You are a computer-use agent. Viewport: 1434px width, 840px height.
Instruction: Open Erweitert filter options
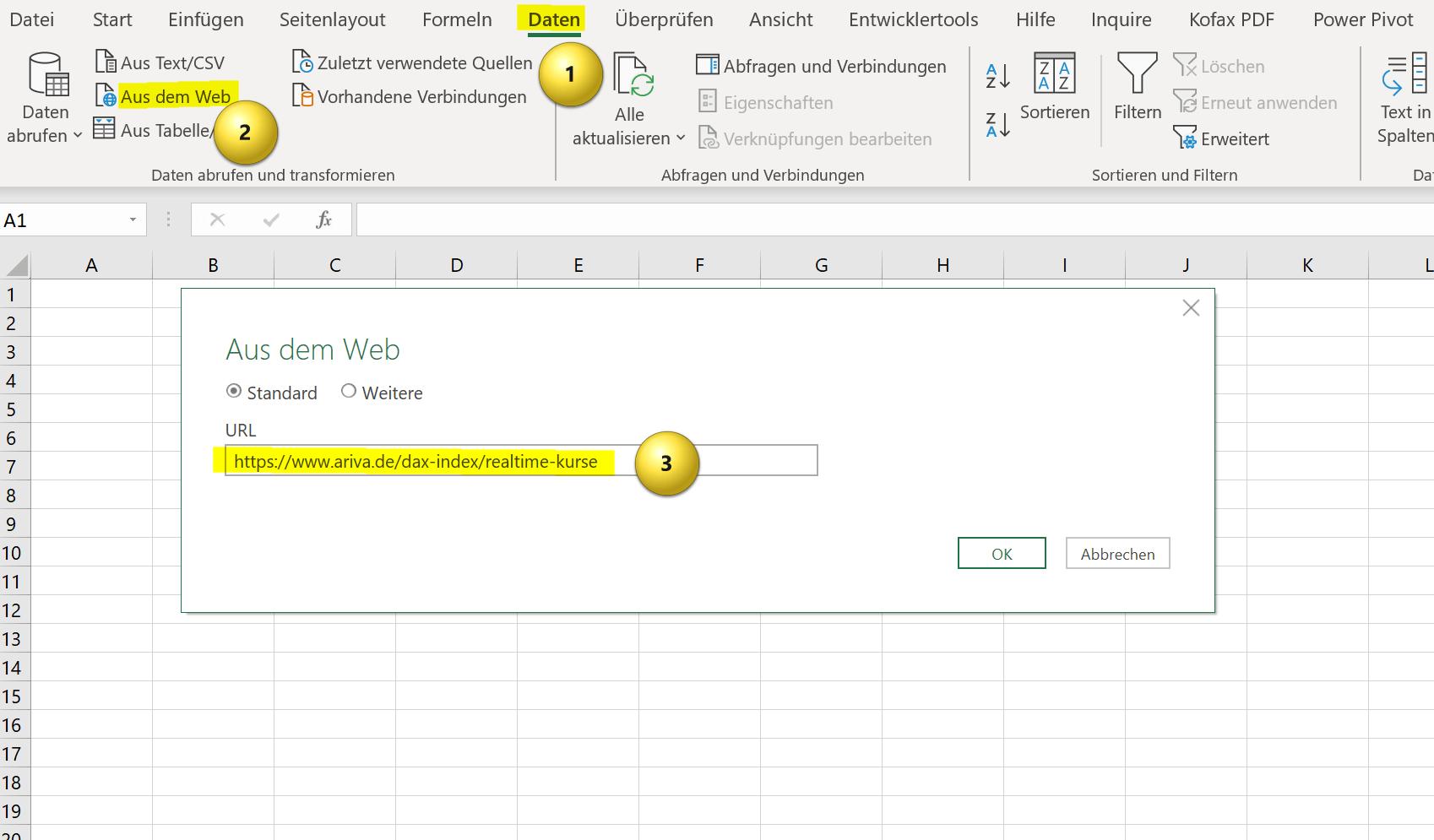(x=1221, y=138)
